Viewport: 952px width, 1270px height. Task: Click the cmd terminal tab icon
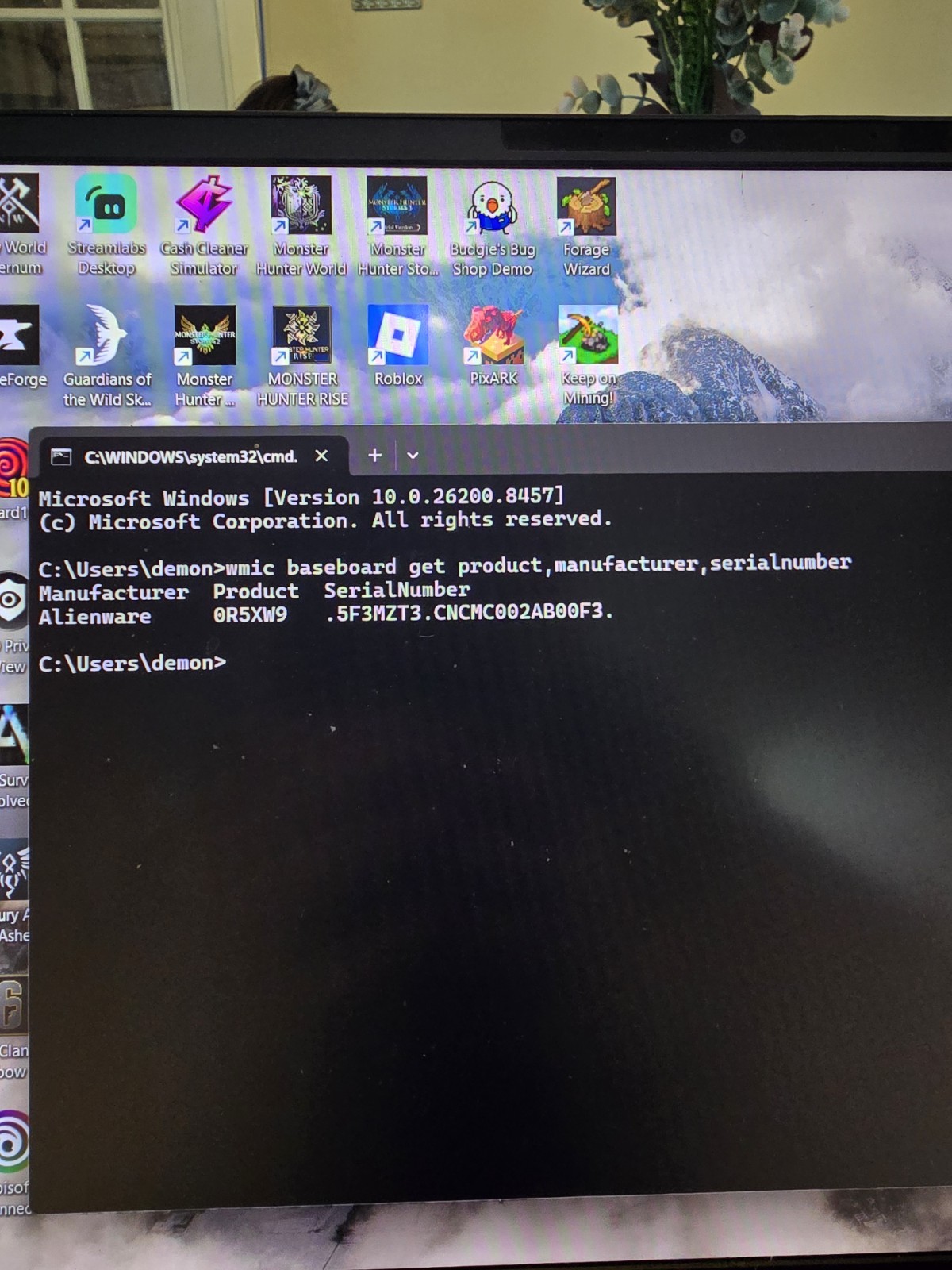click(61, 456)
